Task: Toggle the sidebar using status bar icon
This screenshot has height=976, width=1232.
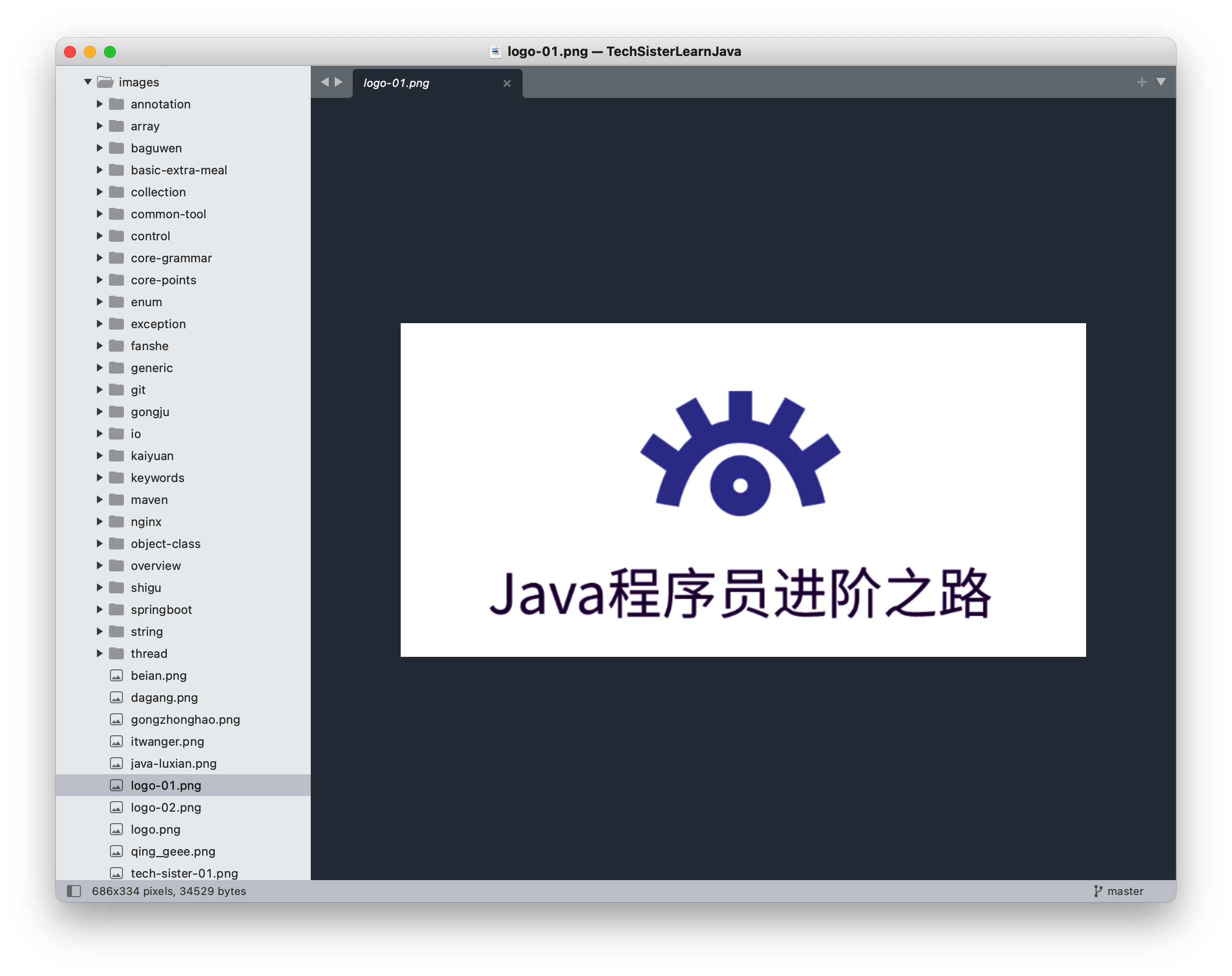Action: click(x=74, y=891)
